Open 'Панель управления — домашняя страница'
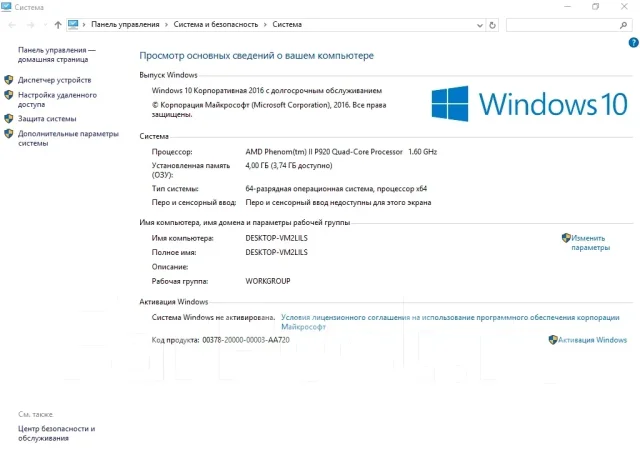The width and height of the screenshot is (640, 455). (x=56, y=55)
